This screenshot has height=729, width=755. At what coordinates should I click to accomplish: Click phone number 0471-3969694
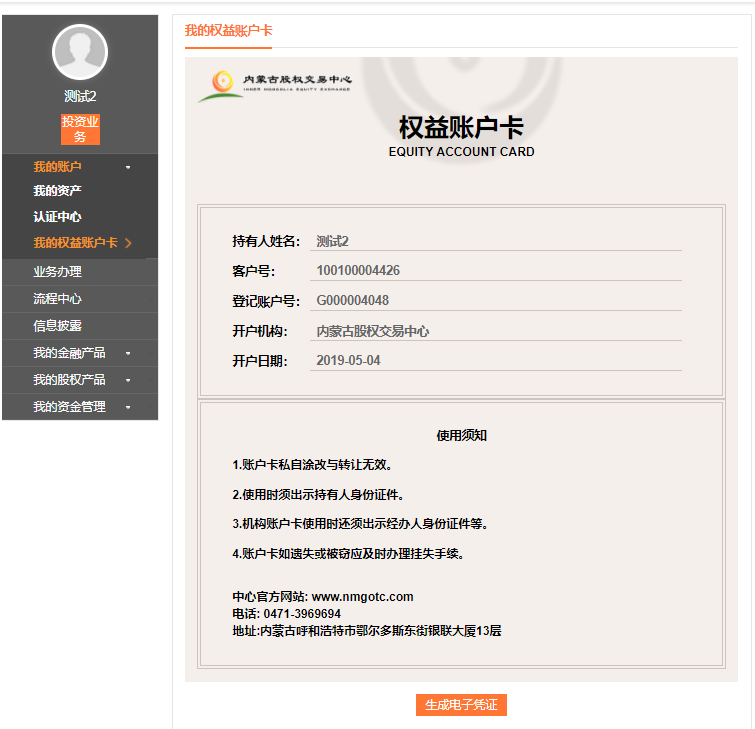point(302,613)
